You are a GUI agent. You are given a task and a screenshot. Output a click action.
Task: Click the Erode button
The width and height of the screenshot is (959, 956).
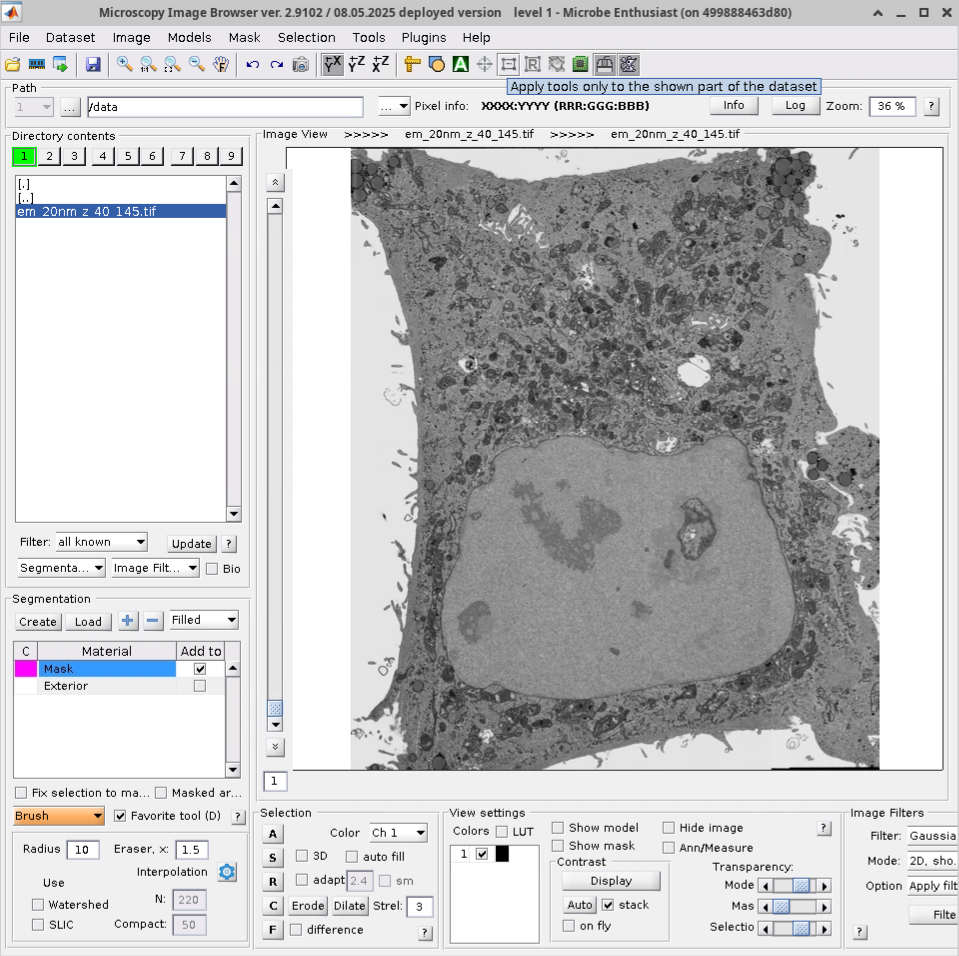click(x=308, y=906)
